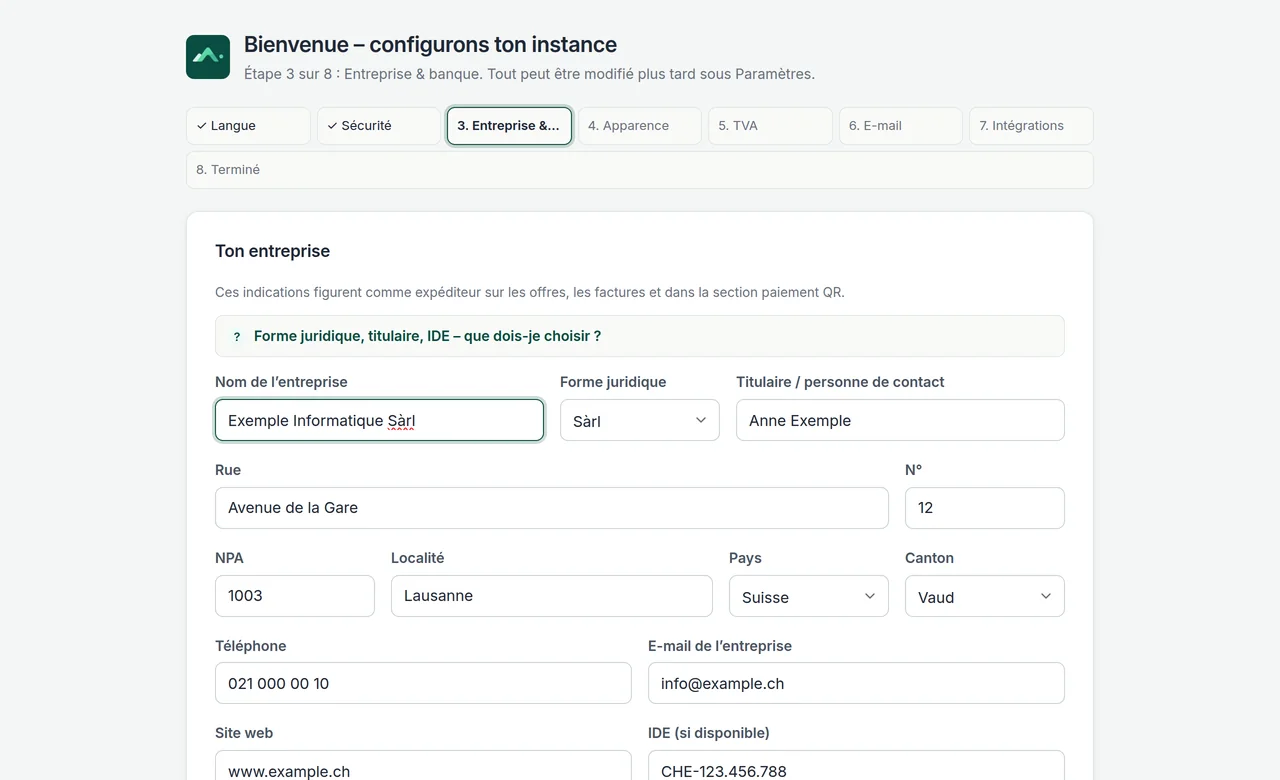The image size is (1280, 780).
Task: Click the Ces indications figurent description text
Action: pos(530,293)
